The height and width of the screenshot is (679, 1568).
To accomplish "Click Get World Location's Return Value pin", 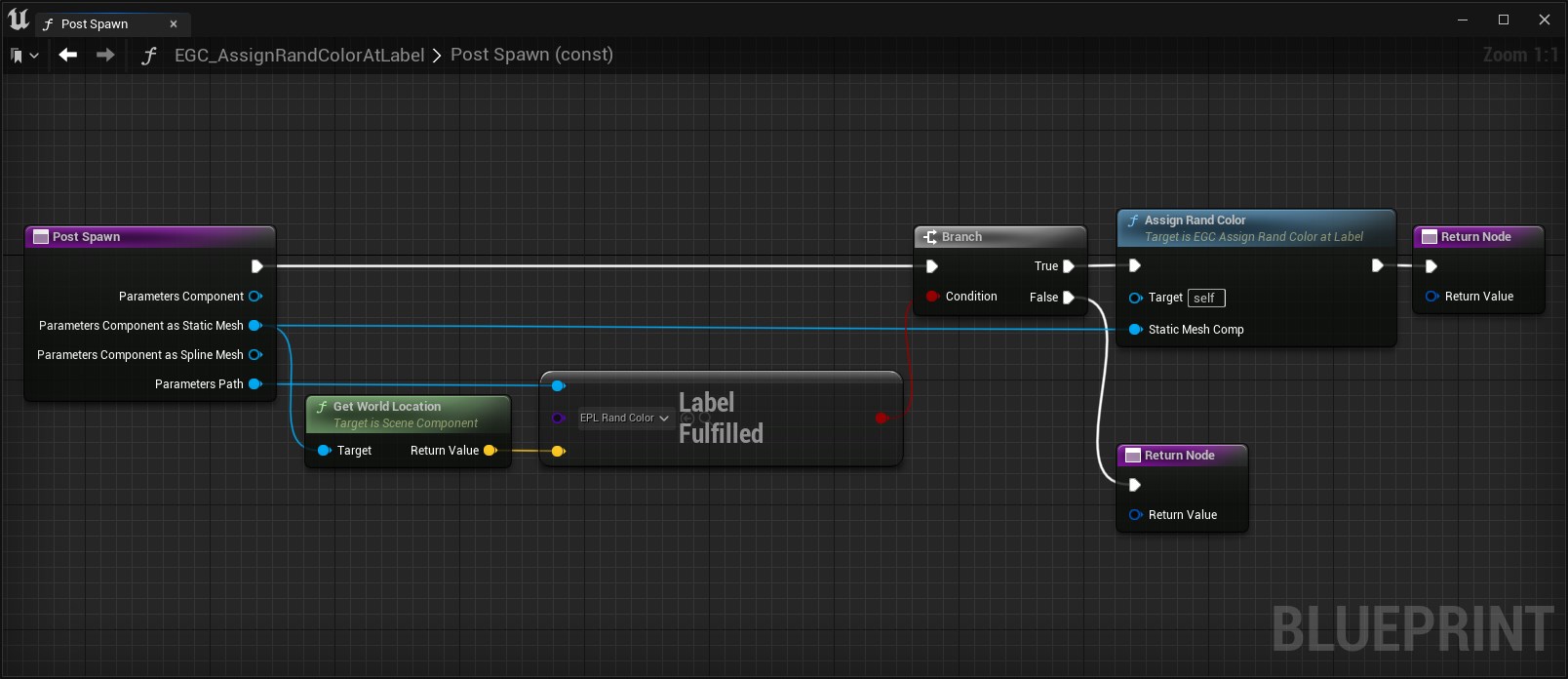I will tap(490, 451).
